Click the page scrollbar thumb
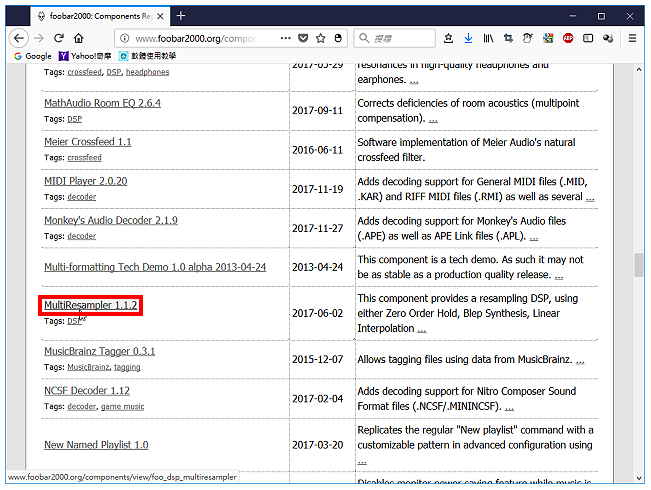 pyautogui.click(x=639, y=265)
